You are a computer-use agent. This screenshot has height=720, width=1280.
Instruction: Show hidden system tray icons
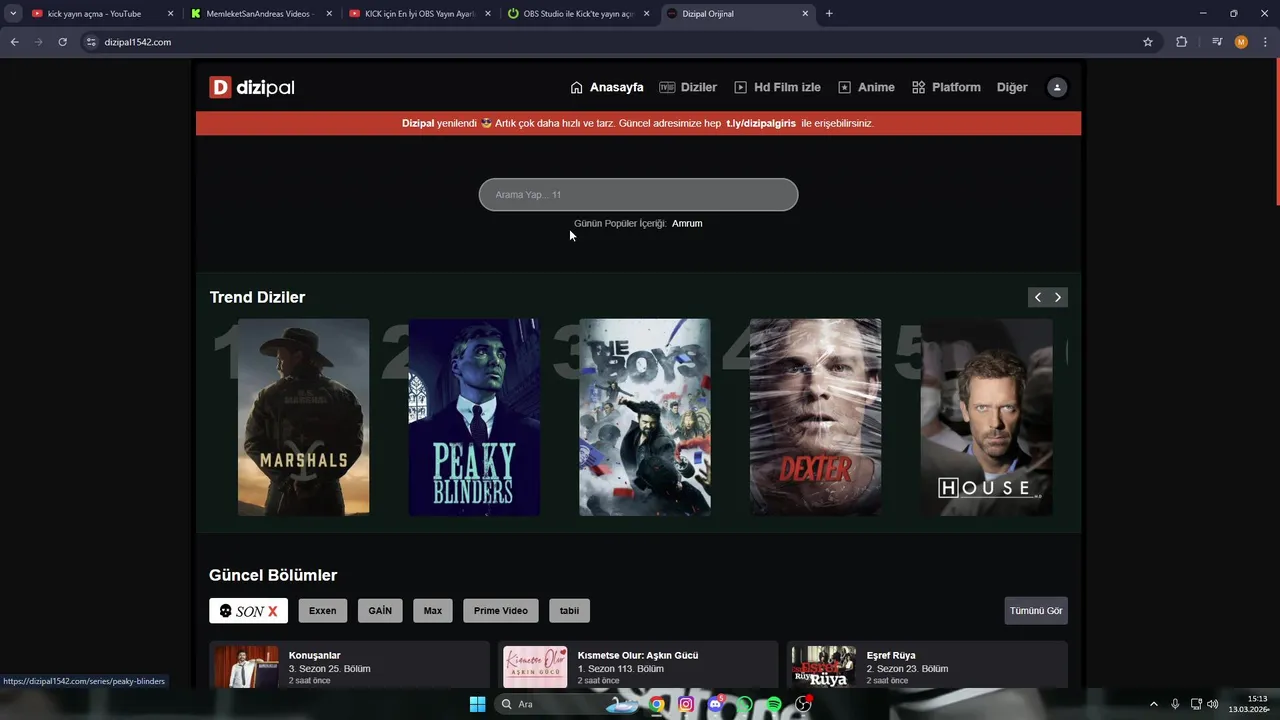[x=1153, y=704]
